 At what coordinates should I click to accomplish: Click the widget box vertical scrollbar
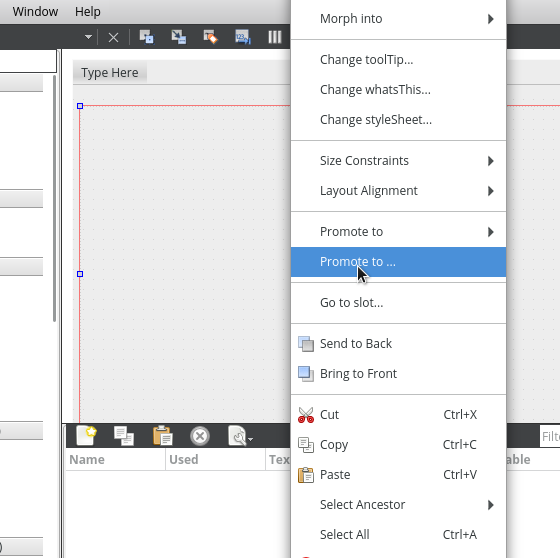[54, 198]
